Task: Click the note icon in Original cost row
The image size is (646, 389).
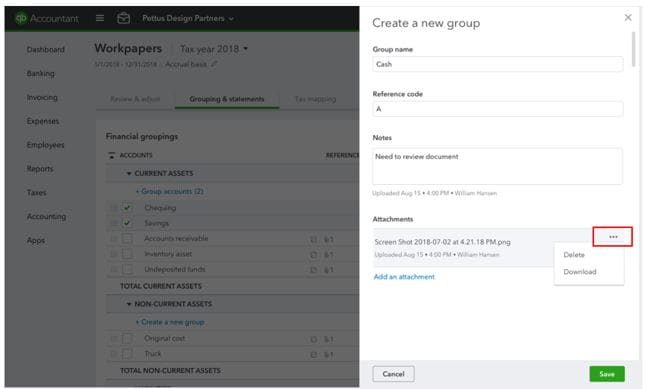Action: point(314,339)
